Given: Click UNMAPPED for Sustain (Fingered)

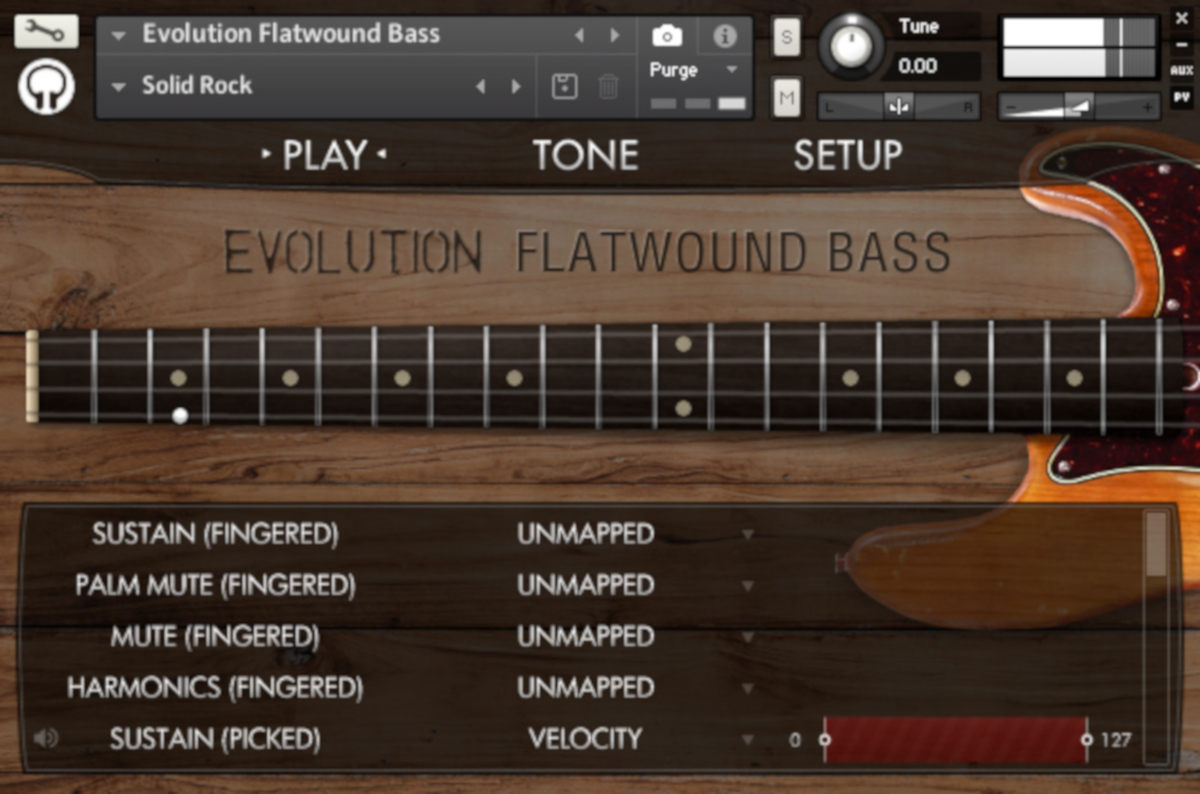Looking at the screenshot, I should click(585, 534).
